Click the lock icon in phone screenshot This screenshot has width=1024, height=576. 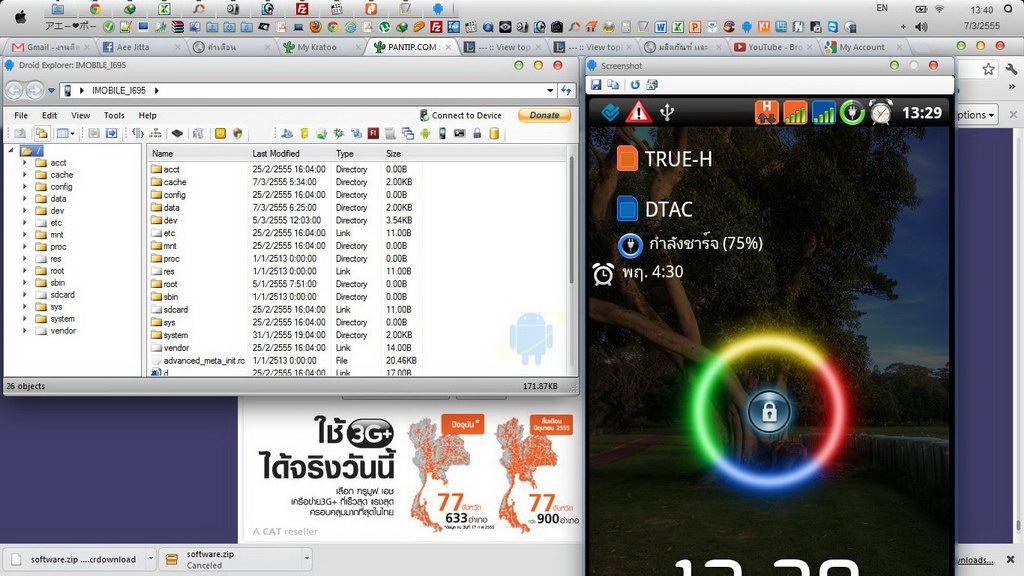coord(769,412)
